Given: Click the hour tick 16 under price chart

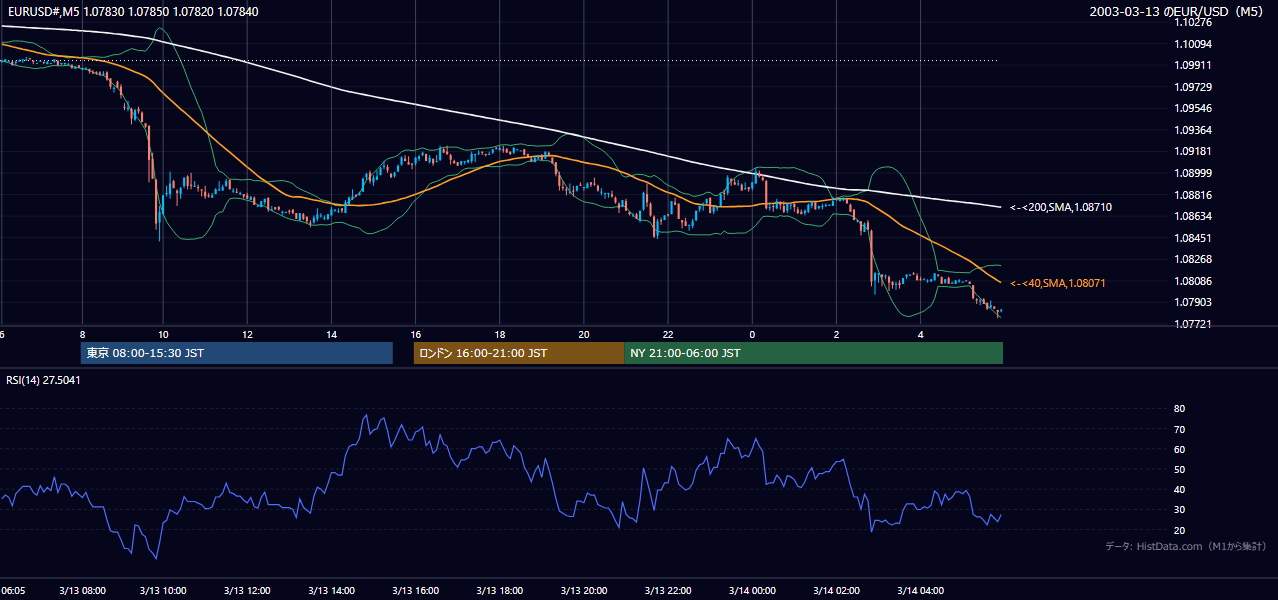Looking at the screenshot, I should point(415,335).
